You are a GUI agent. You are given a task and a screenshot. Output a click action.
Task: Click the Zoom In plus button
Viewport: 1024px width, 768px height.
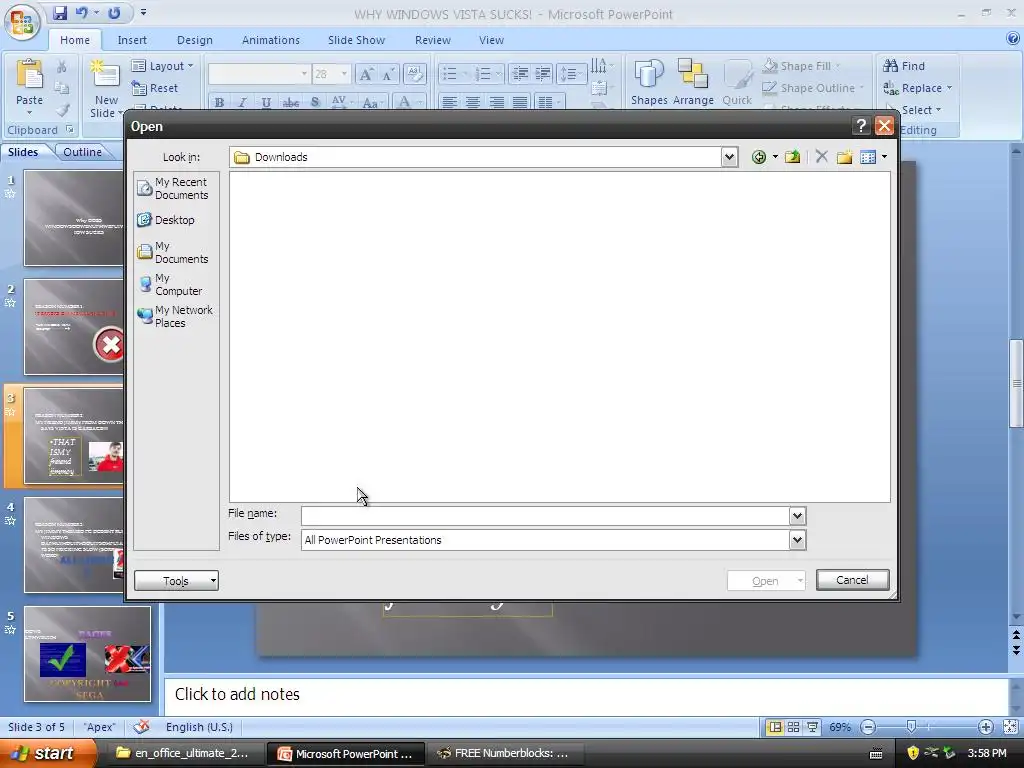click(x=985, y=727)
